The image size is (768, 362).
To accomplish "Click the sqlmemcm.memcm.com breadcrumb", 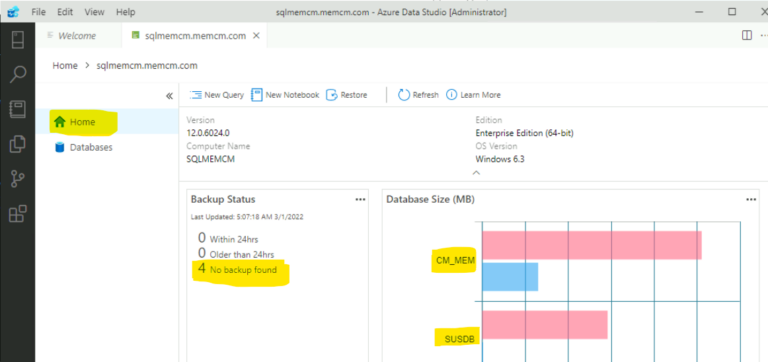I will click(147, 65).
